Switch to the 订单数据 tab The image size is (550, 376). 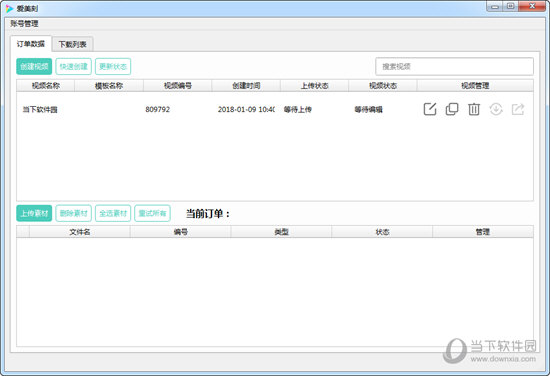point(31,44)
